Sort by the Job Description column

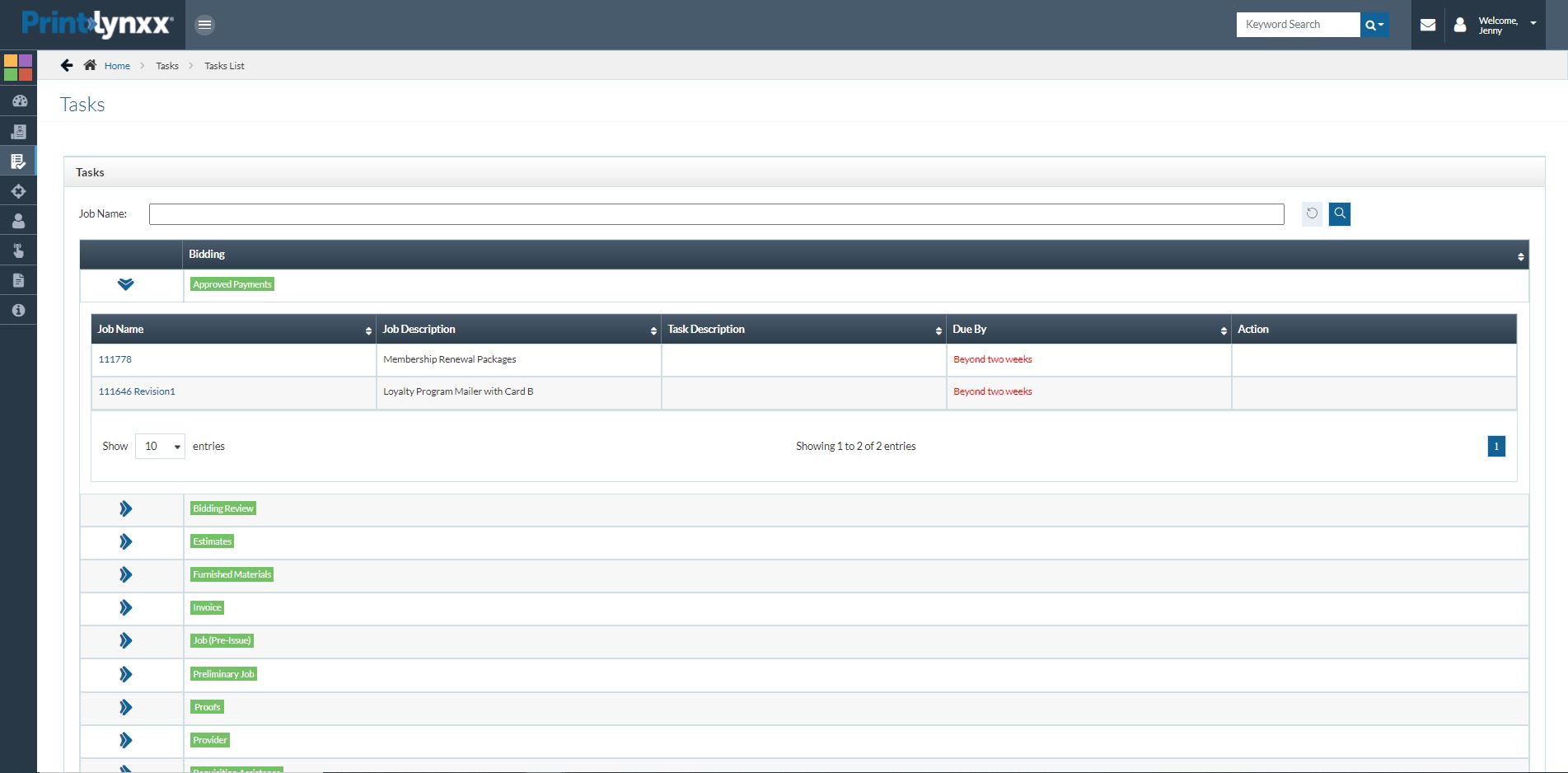point(653,330)
